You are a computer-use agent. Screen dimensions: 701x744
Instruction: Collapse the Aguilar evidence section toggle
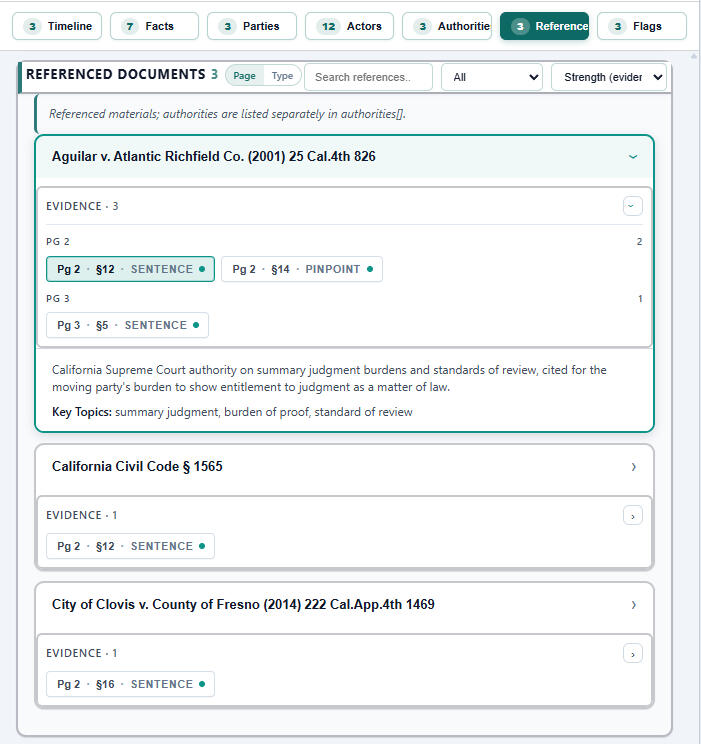pos(632,206)
